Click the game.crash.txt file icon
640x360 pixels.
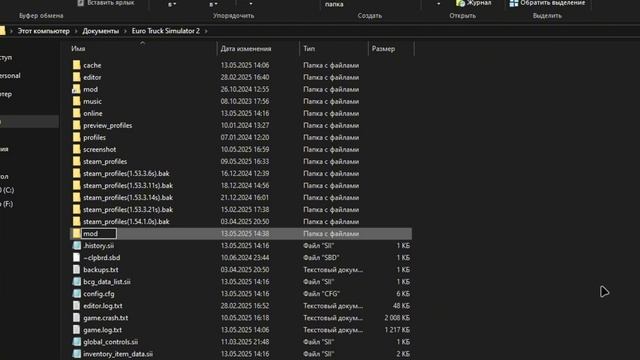click(76, 318)
